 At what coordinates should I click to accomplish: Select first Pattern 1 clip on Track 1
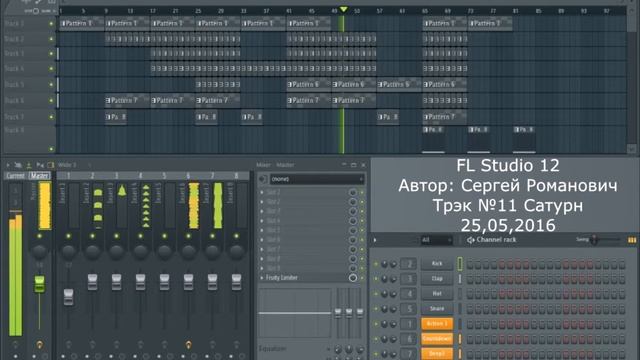82,24
